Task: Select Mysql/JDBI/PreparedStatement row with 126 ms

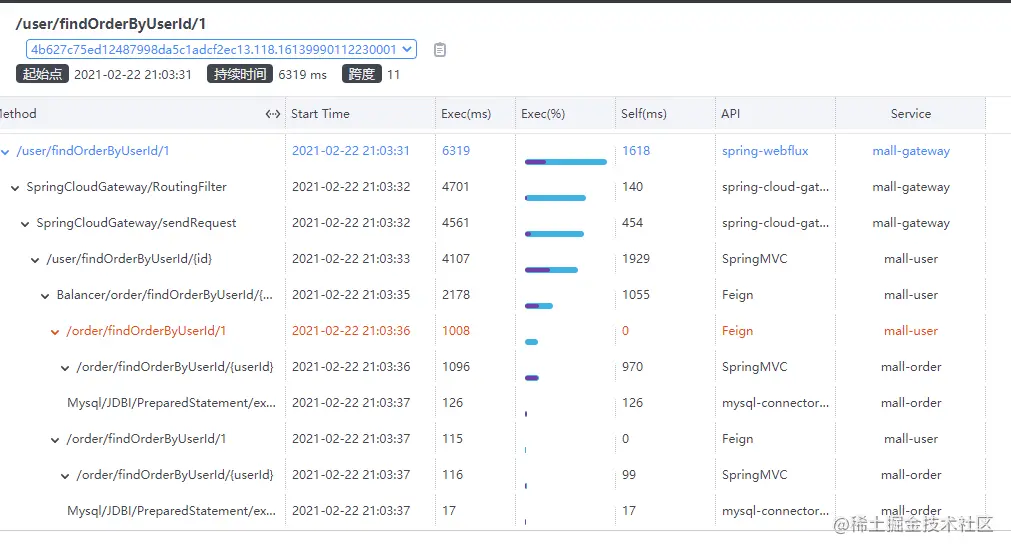Action: [x=172, y=403]
